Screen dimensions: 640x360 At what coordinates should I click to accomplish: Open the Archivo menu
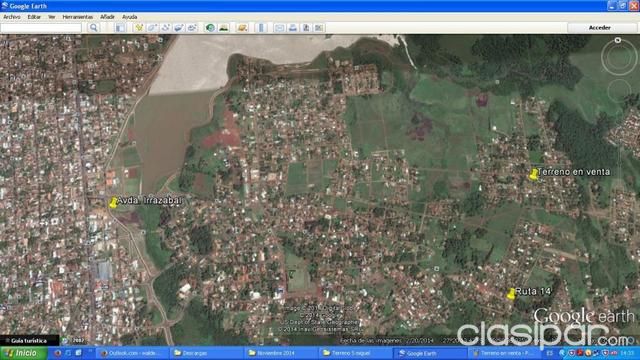pyautogui.click(x=12, y=17)
